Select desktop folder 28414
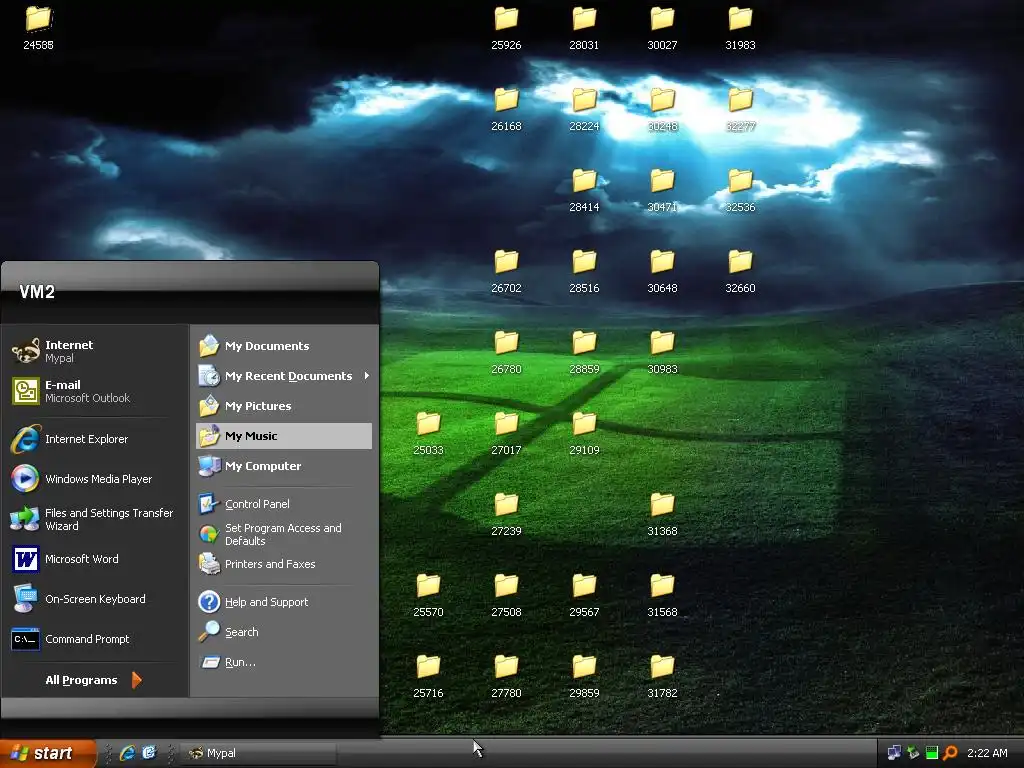1024x768 pixels. (584, 189)
